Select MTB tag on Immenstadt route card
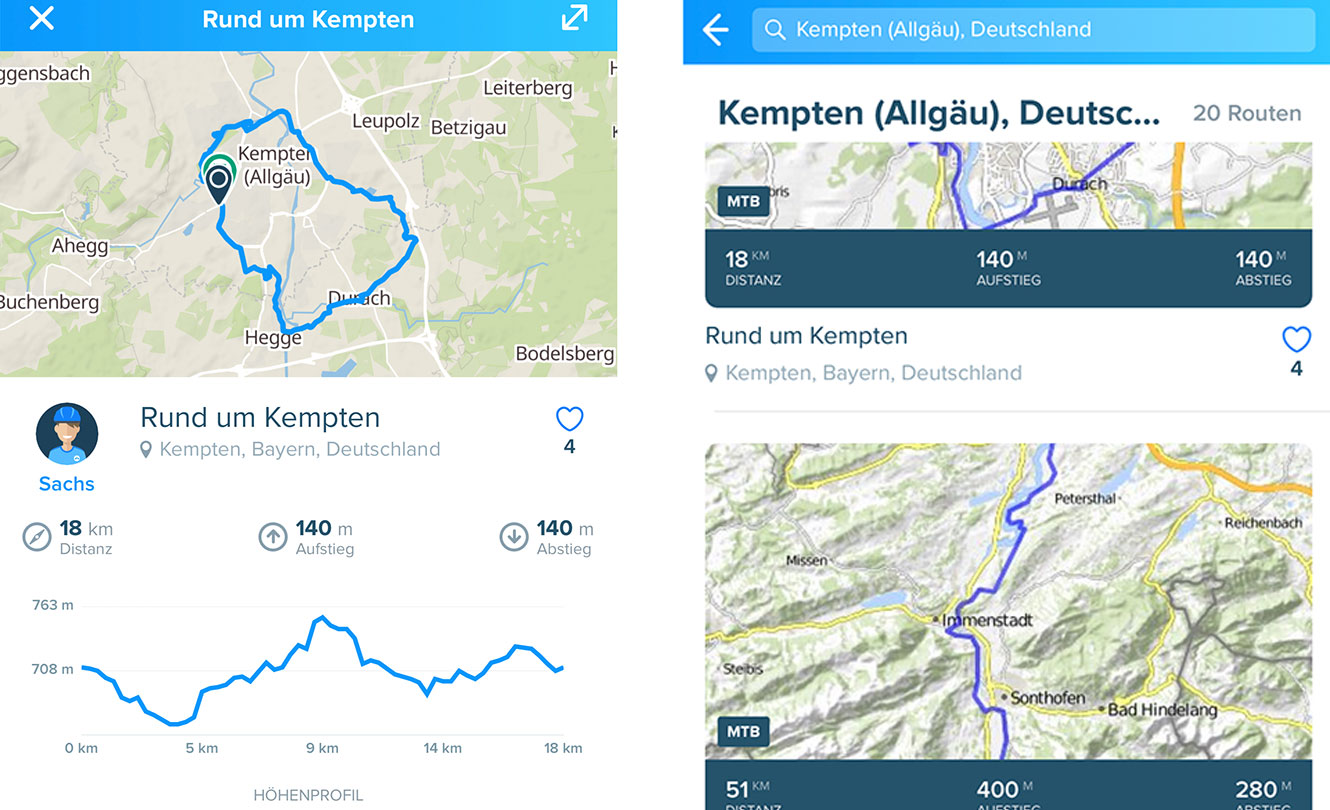 click(x=743, y=731)
